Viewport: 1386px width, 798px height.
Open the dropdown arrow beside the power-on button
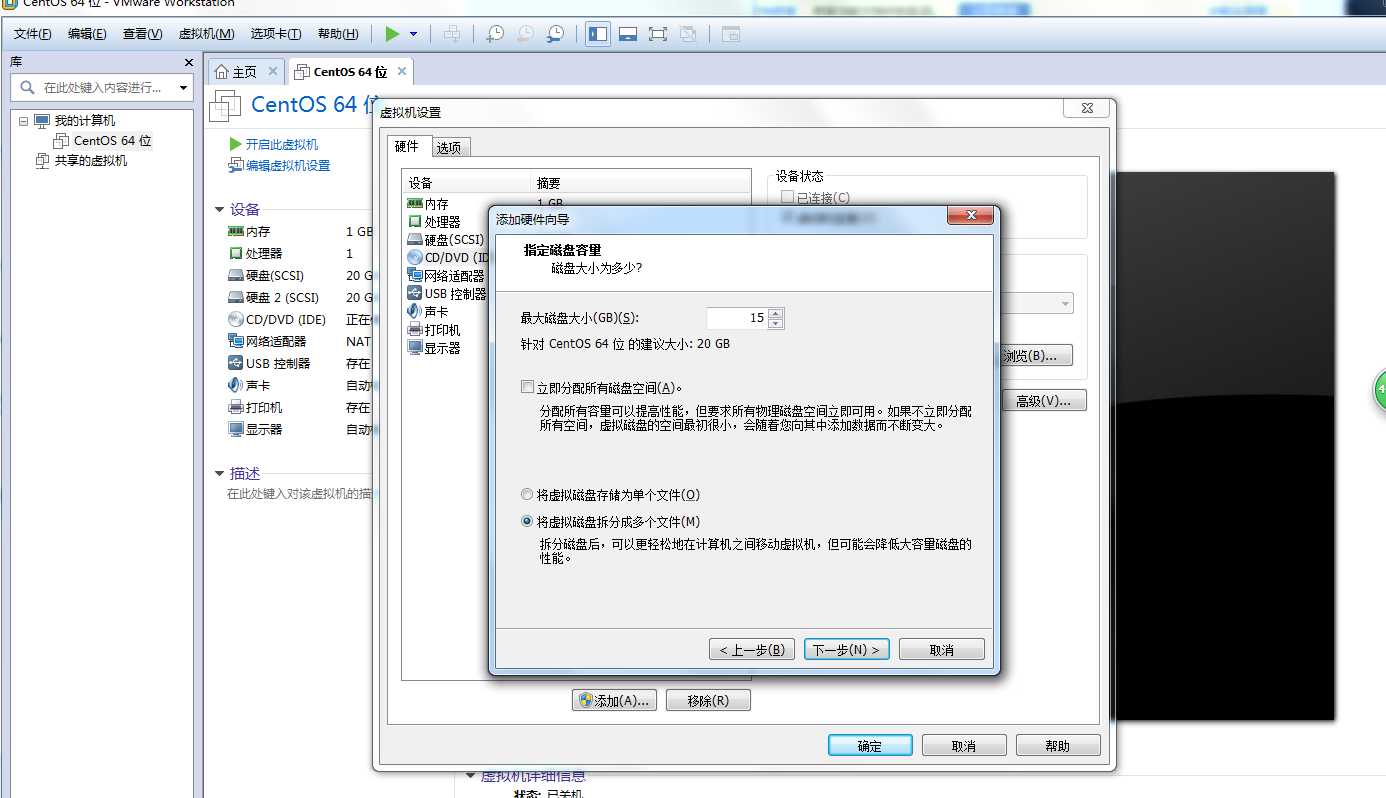click(x=414, y=34)
